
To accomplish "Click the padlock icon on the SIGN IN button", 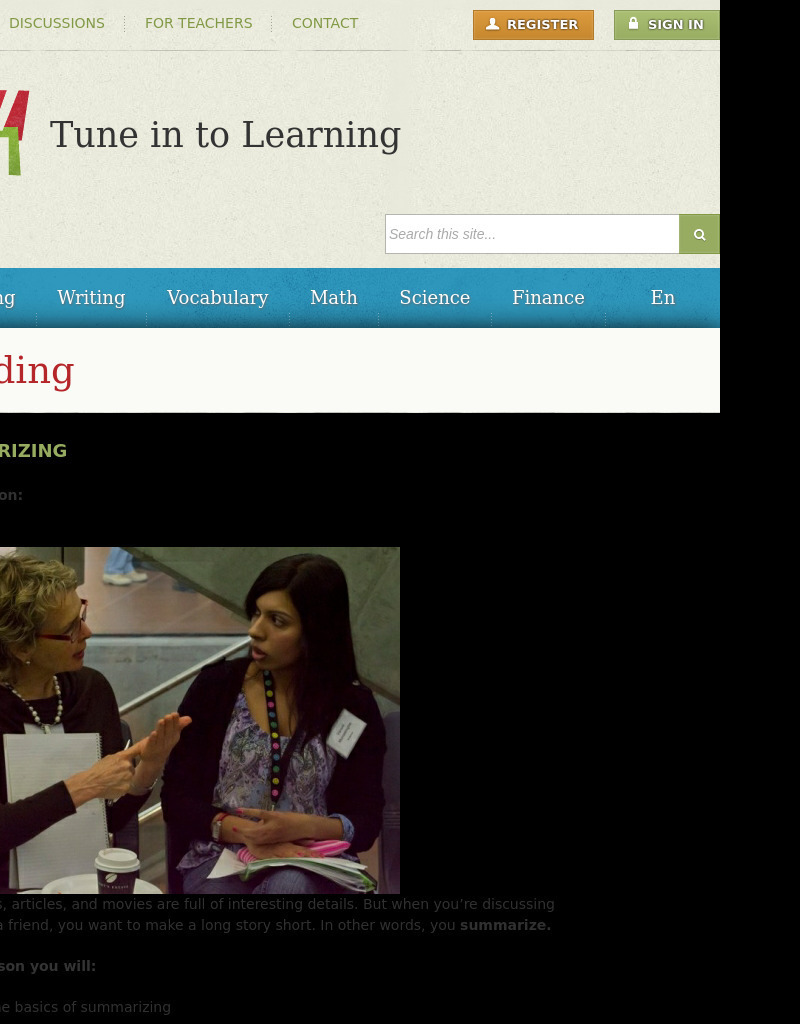I will click(633, 23).
